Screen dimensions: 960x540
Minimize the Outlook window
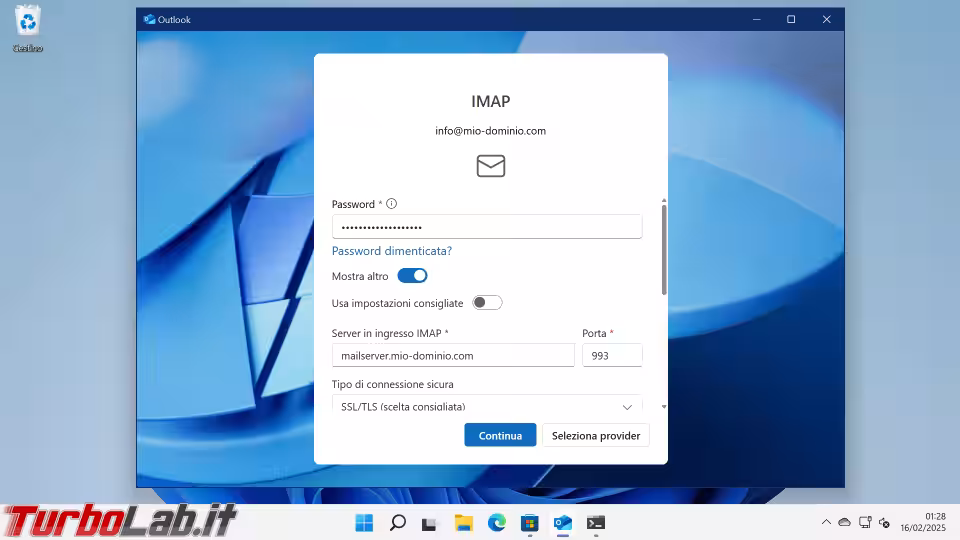coord(757,20)
